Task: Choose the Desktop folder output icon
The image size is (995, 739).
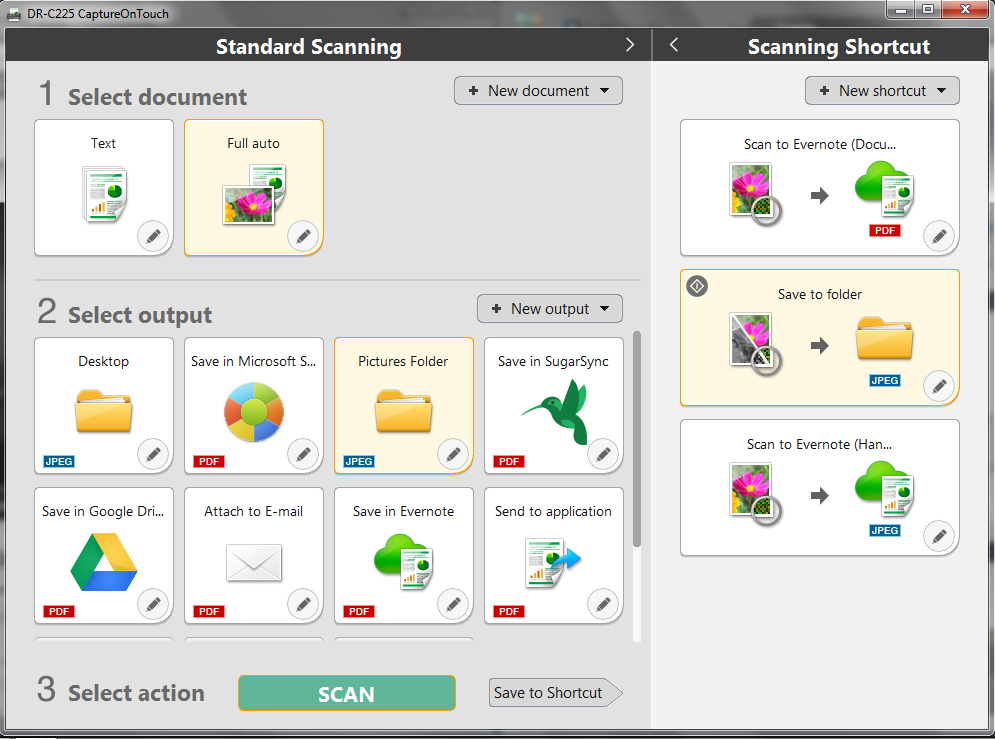Action: coord(103,411)
